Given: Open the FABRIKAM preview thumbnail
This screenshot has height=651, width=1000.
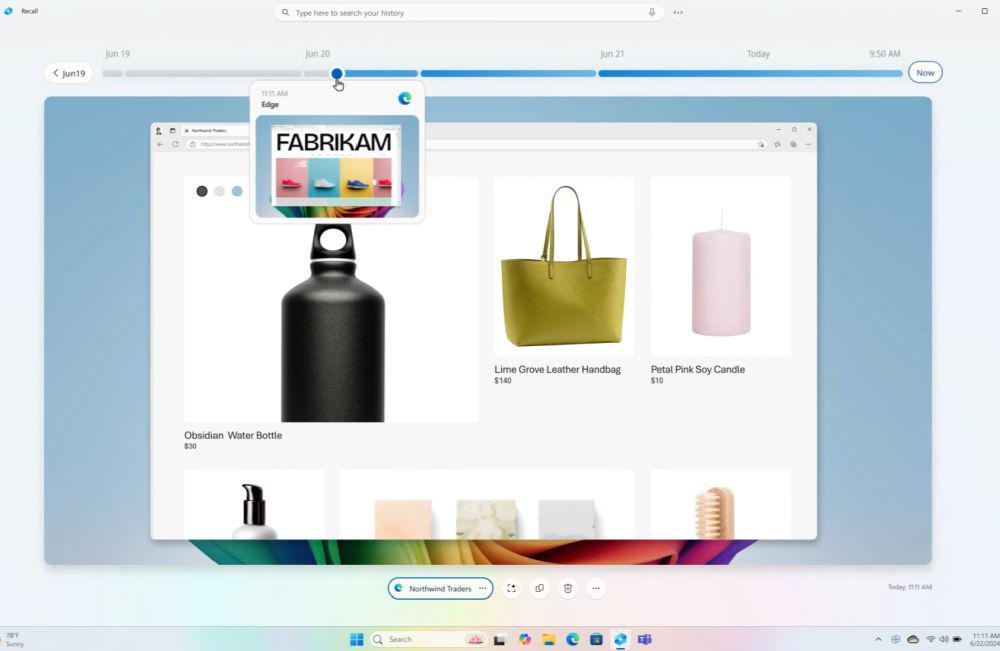Looking at the screenshot, I should pos(337,166).
